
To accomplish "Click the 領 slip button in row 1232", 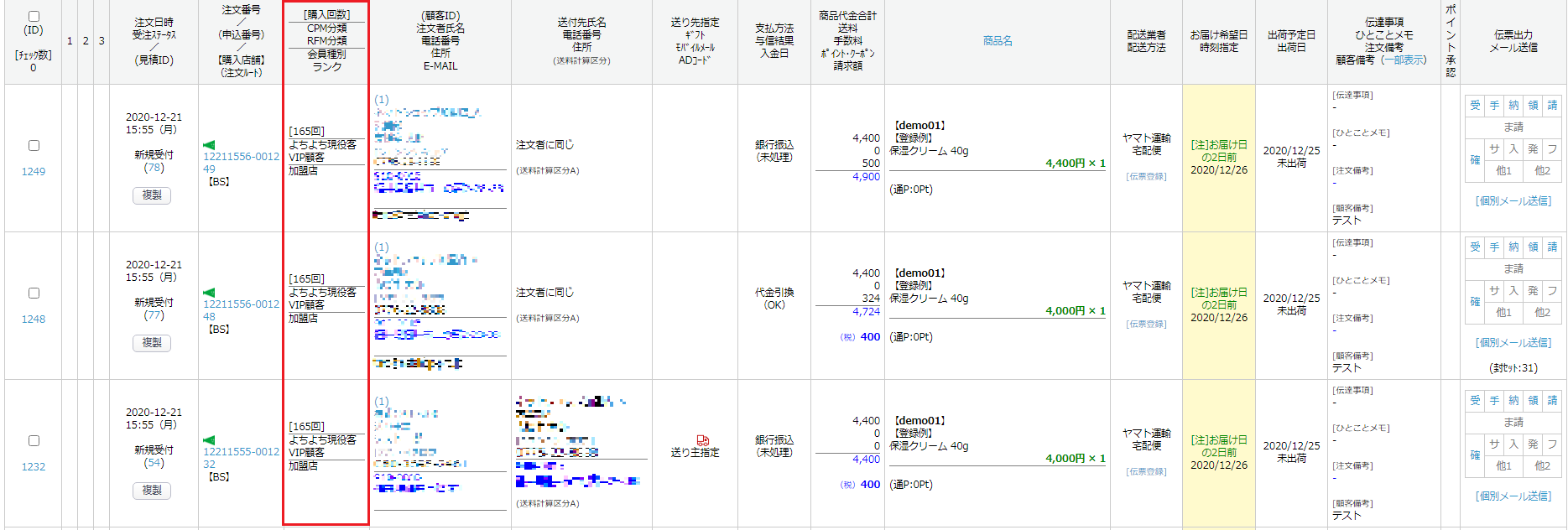I will point(1533,400).
